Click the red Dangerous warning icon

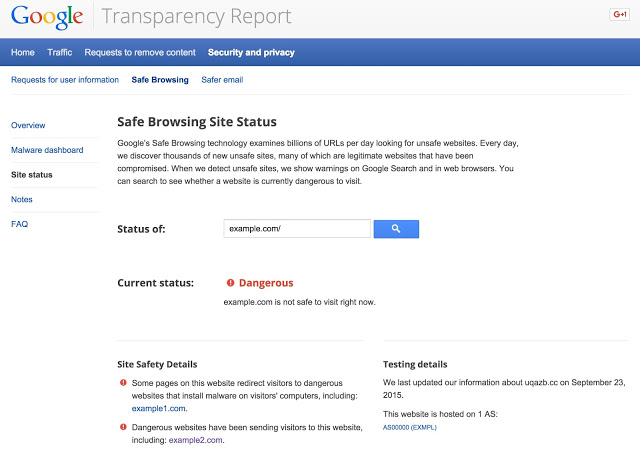[x=230, y=283]
